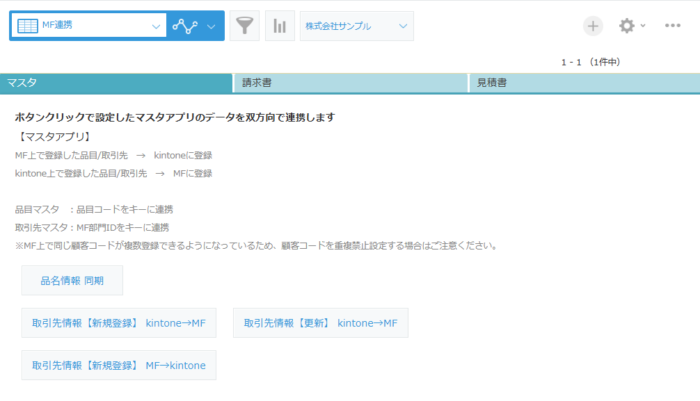Open the 株式会社サンプル dropdown
The width and height of the screenshot is (700, 401).
click(x=357, y=26)
